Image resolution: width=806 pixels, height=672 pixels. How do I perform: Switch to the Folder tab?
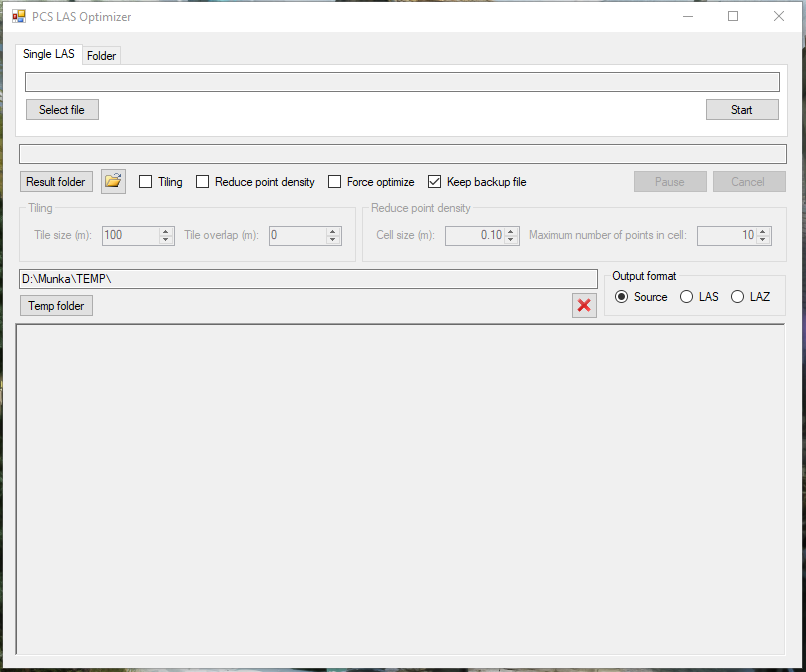pyautogui.click(x=101, y=56)
